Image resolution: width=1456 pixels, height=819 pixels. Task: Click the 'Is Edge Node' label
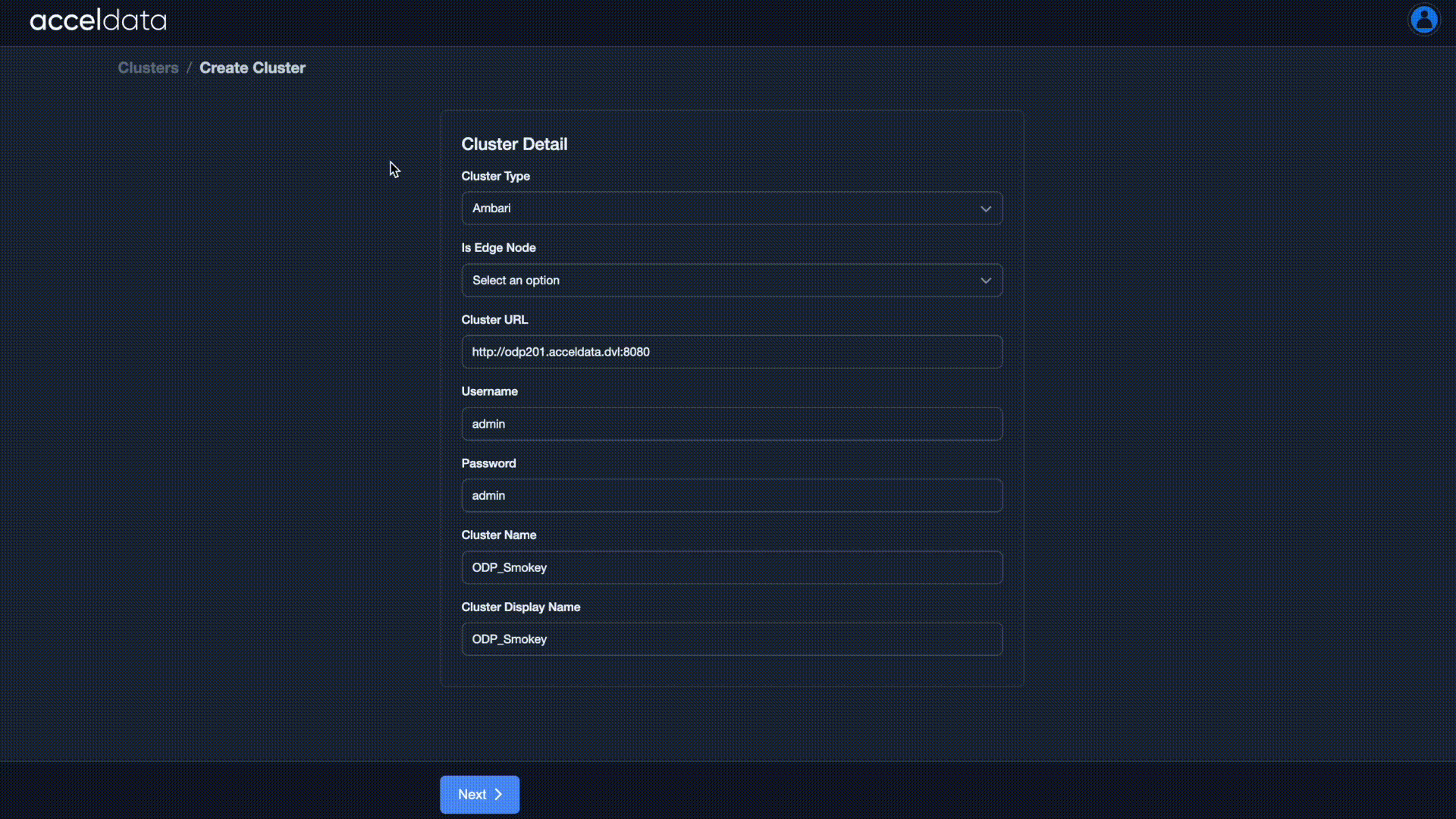pyautogui.click(x=498, y=248)
